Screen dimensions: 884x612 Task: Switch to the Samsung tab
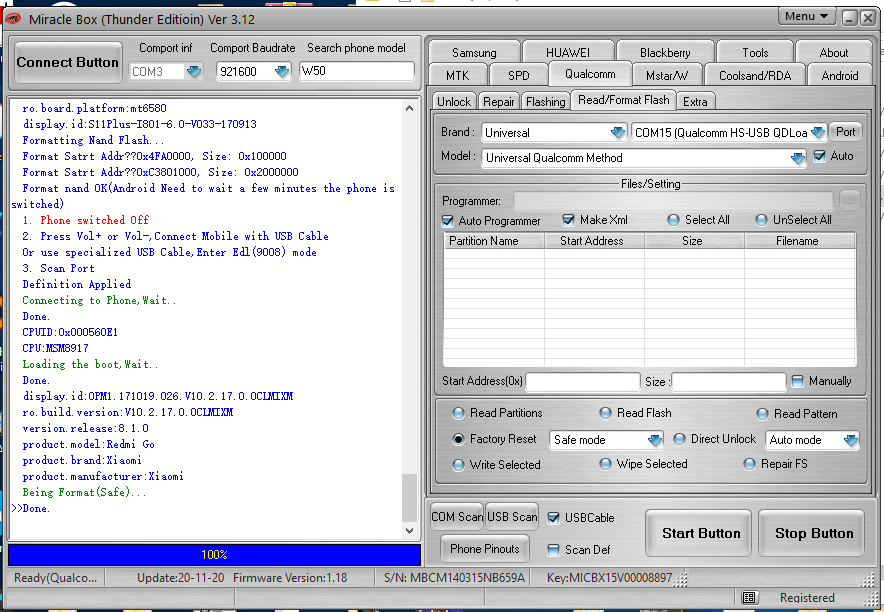click(474, 52)
